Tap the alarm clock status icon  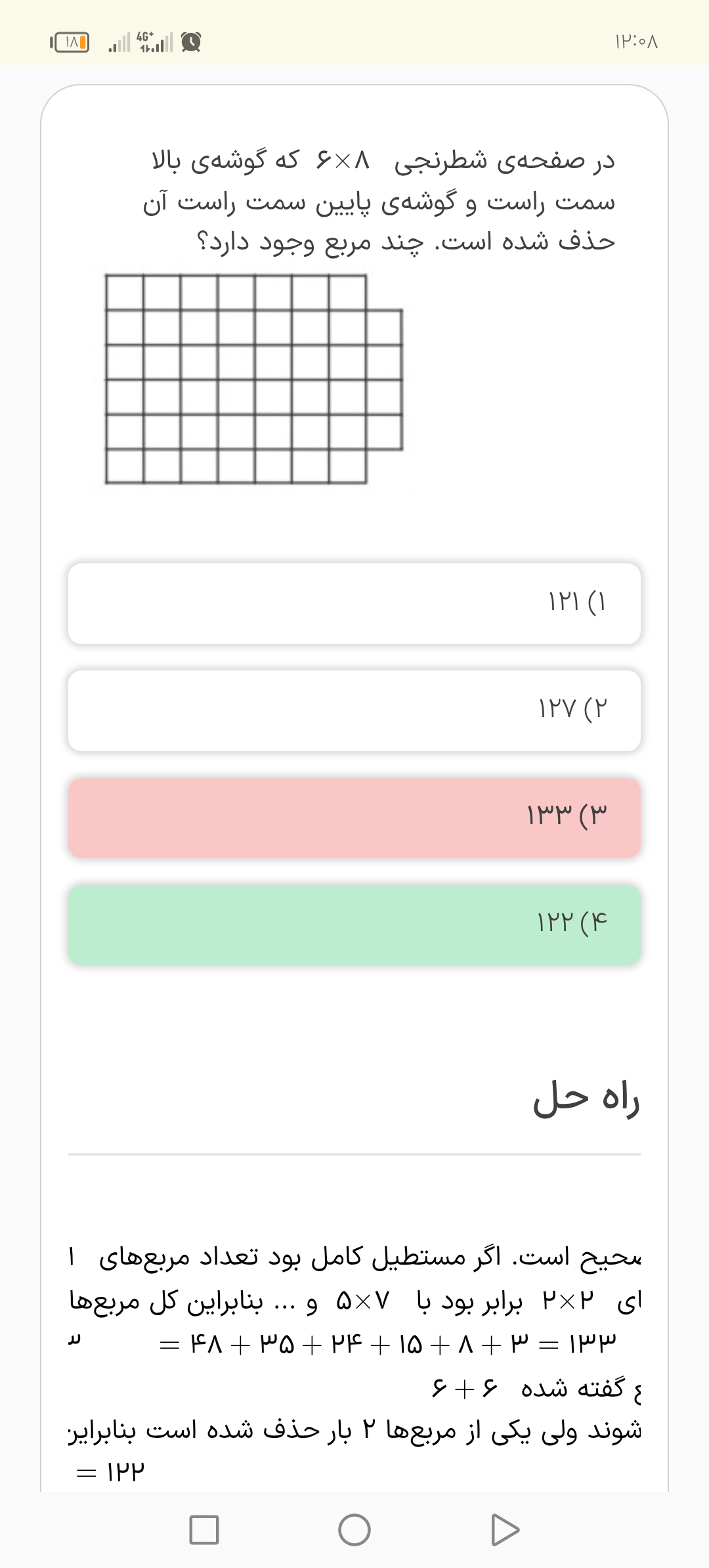[191, 43]
